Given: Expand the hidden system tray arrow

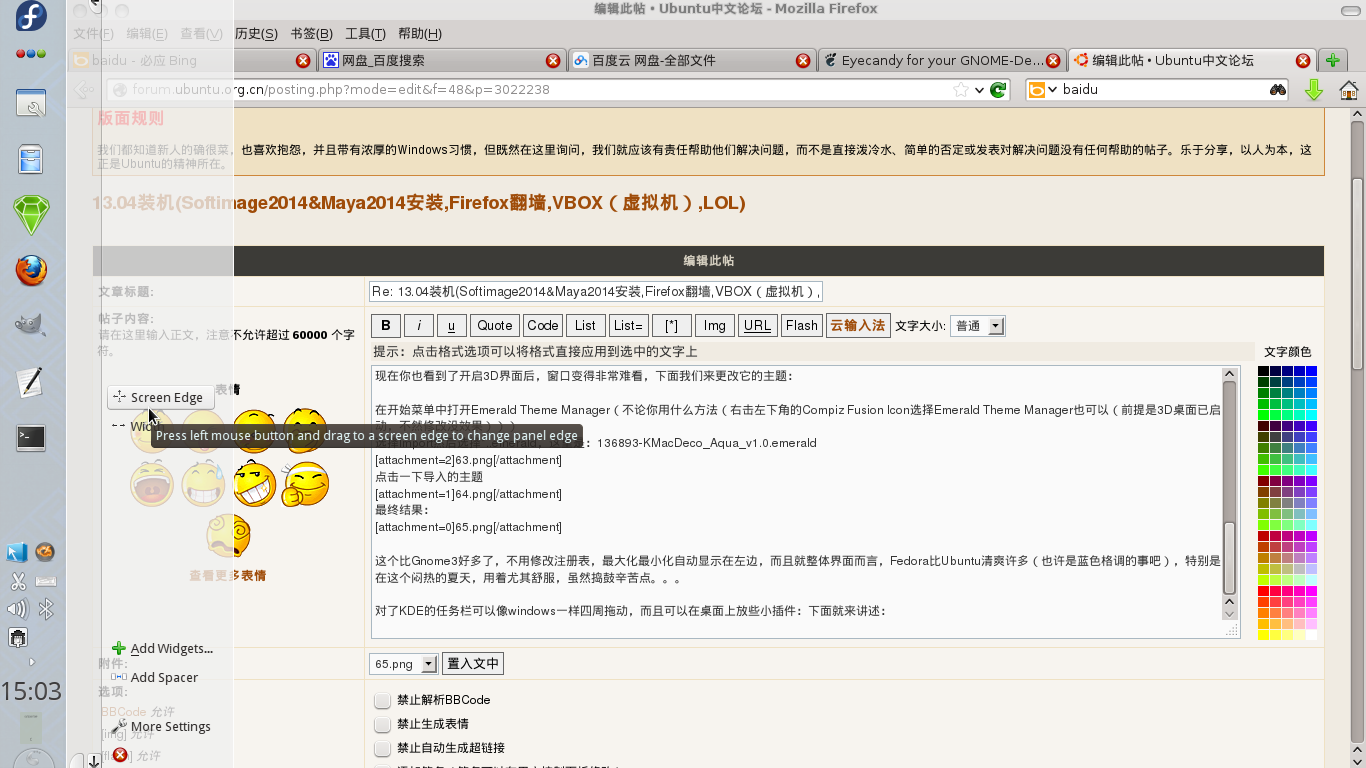Looking at the screenshot, I should click(31, 662).
